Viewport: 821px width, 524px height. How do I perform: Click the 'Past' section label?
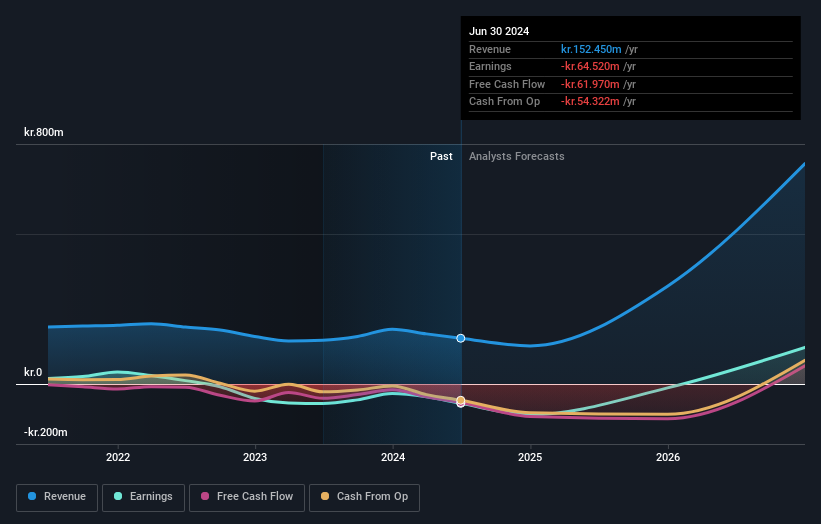click(441, 156)
